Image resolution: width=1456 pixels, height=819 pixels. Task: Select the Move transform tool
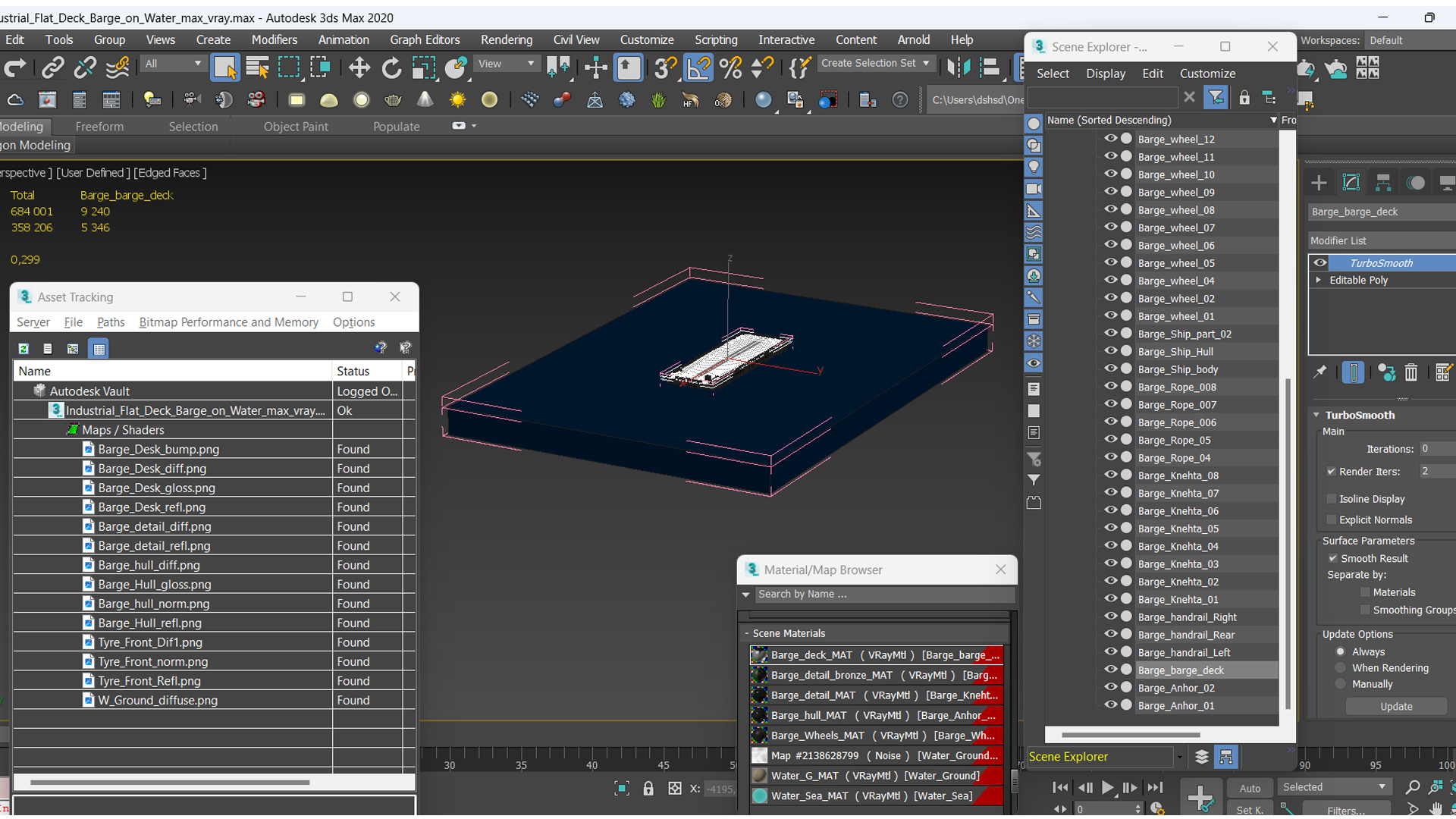coord(359,68)
